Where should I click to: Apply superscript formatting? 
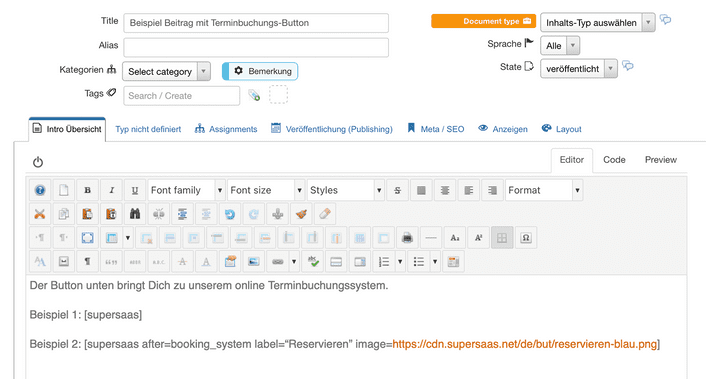click(x=478, y=238)
